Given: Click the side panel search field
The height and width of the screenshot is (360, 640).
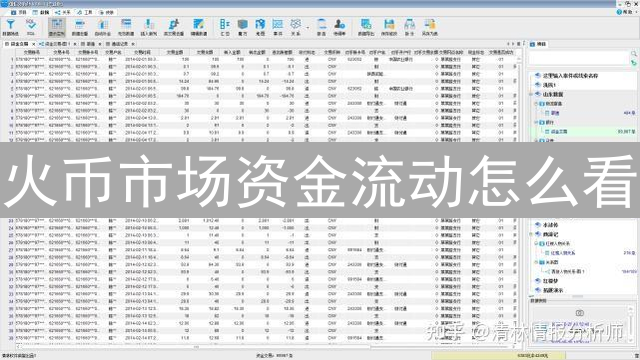Looking at the screenshot, I should (579, 58).
